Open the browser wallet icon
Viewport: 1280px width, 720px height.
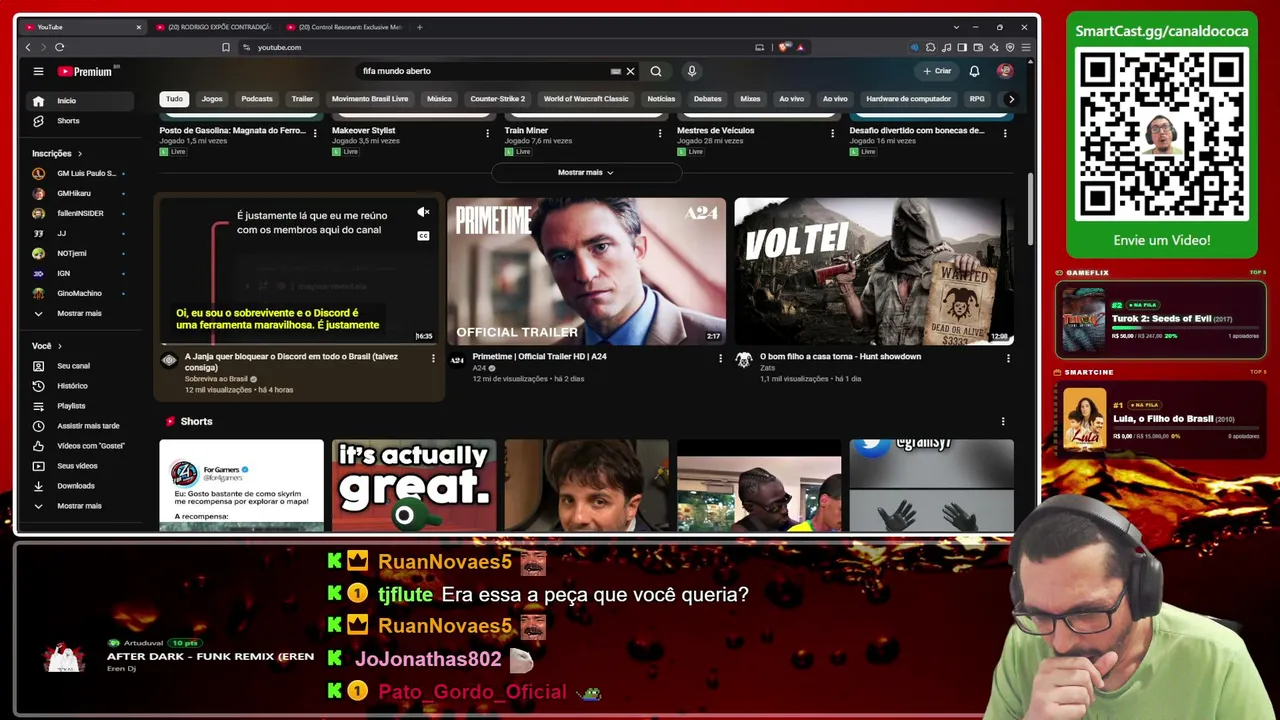tap(978, 47)
